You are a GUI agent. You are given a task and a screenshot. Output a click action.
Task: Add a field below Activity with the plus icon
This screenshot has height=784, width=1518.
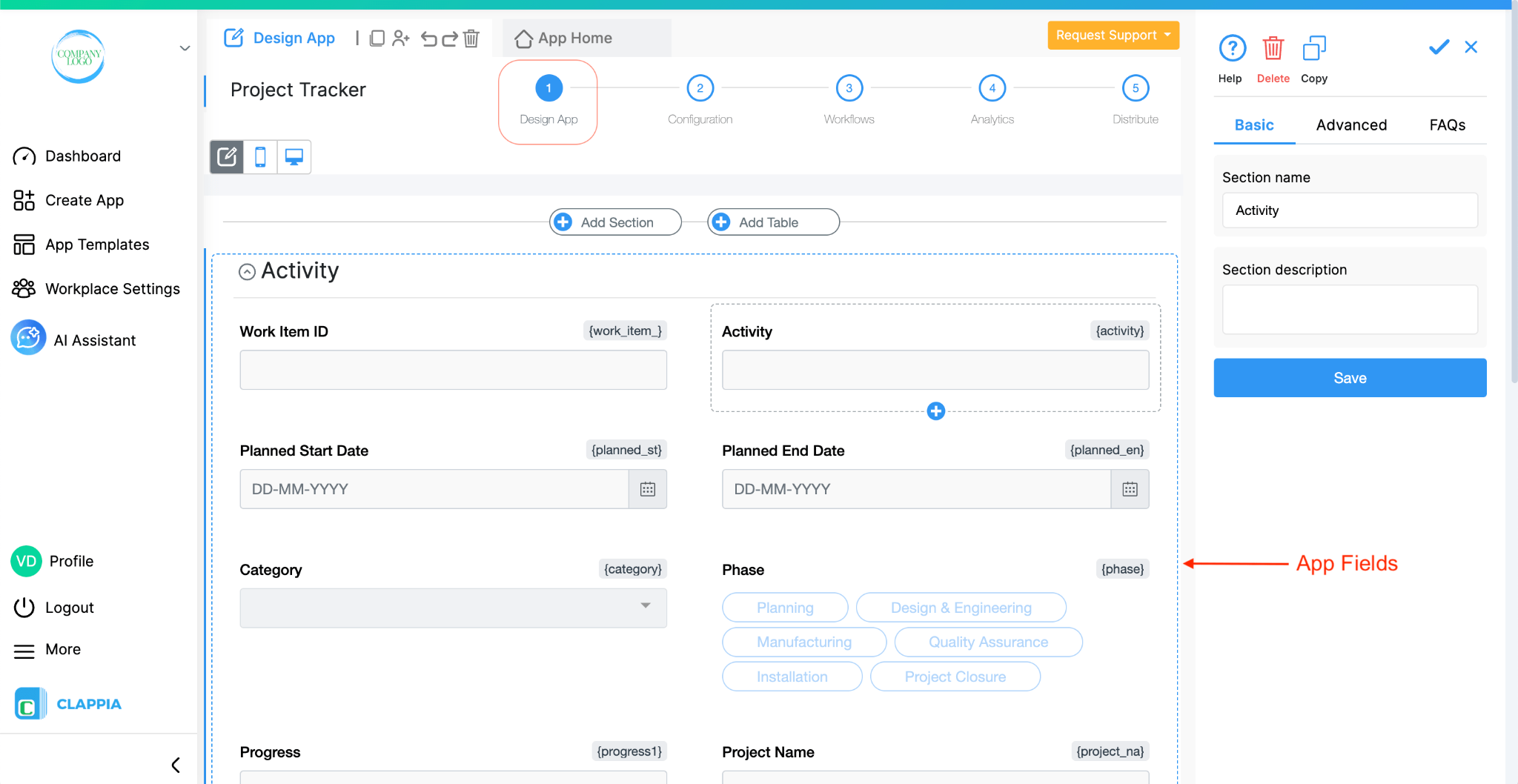click(935, 411)
